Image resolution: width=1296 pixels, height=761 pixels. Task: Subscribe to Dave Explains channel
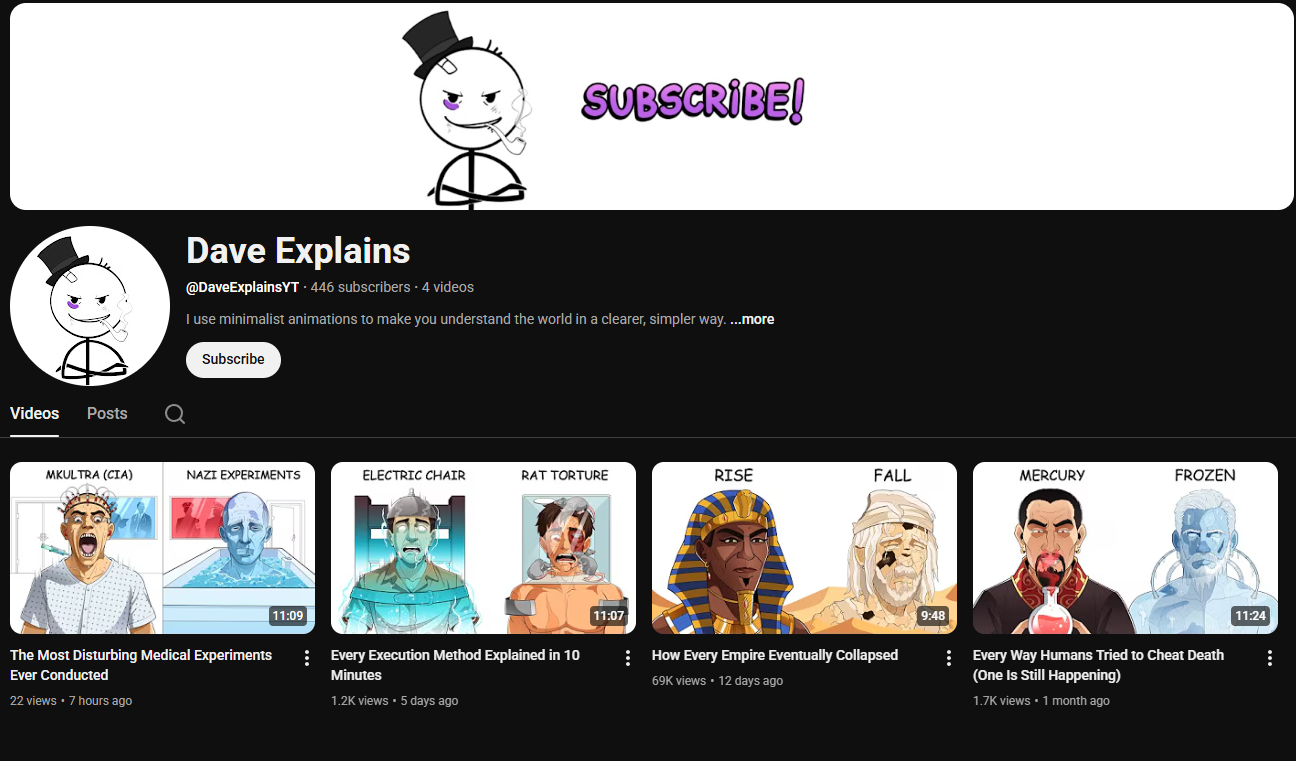233,359
